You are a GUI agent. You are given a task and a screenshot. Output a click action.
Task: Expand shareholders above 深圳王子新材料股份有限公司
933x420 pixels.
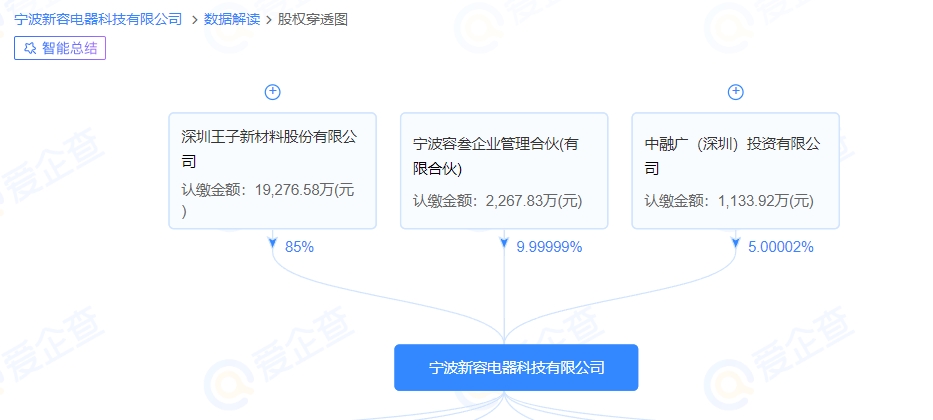[x=273, y=92]
